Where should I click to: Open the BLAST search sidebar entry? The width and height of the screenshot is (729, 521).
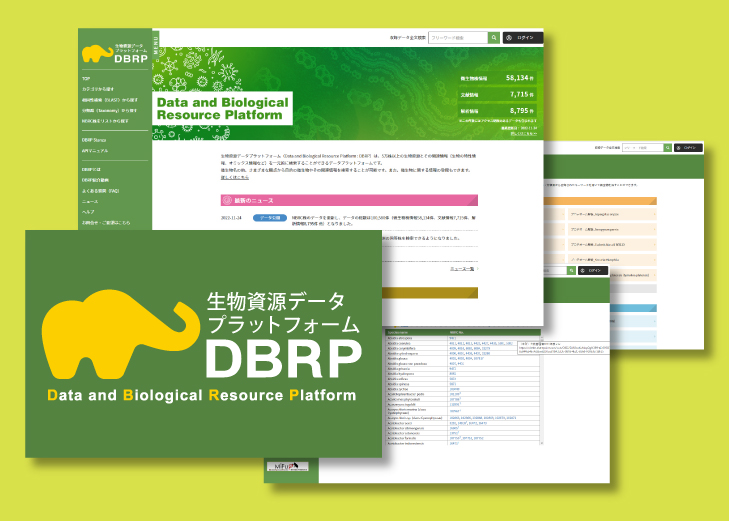click(110, 100)
